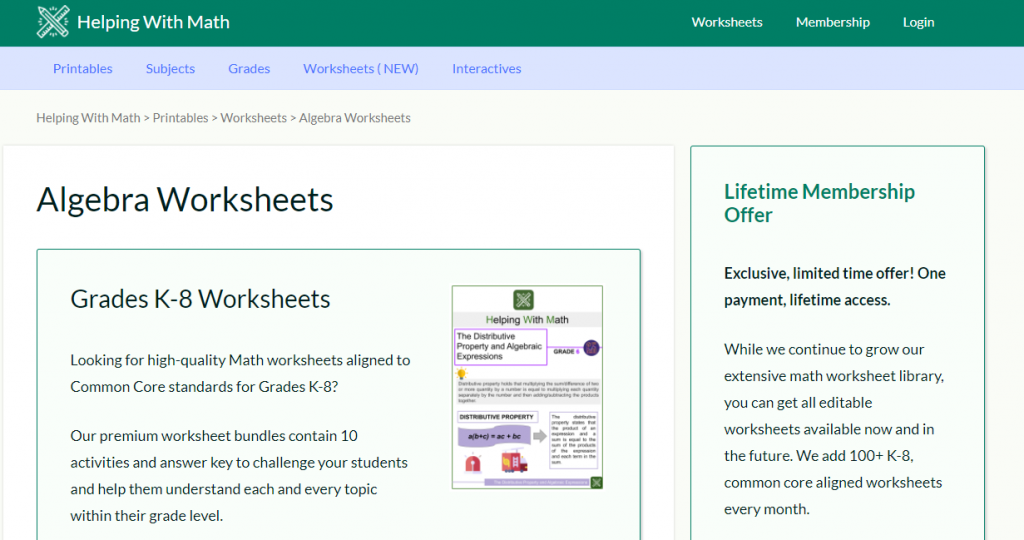Screen dimensions: 1024x540
Task: Open Worksheets in the green header
Action: (x=727, y=22)
